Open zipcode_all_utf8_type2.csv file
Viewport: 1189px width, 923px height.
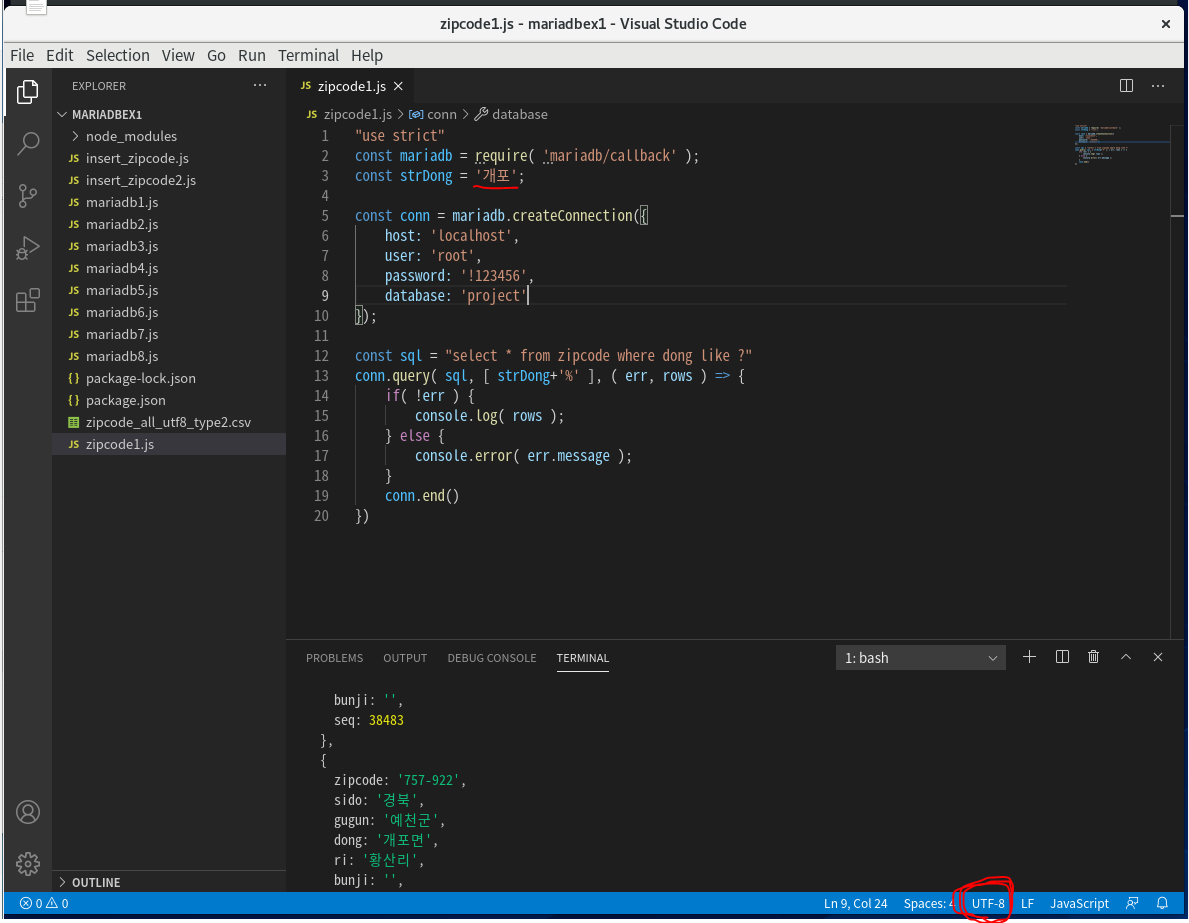168,422
